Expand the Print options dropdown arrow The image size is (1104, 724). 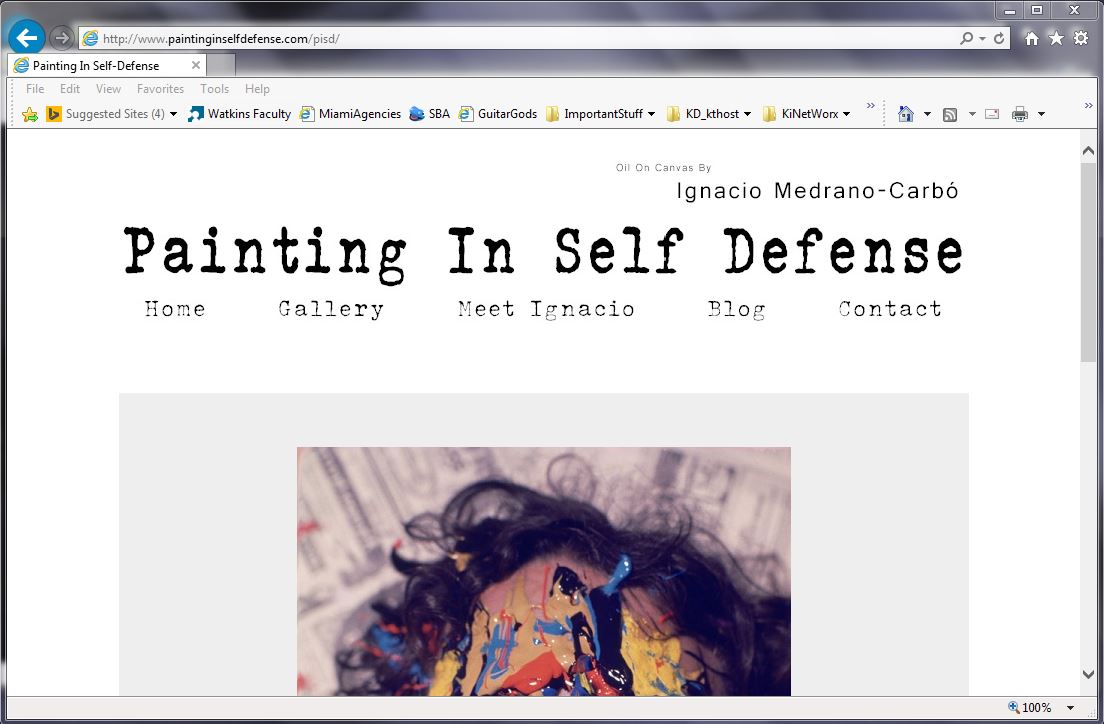click(1041, 114)
